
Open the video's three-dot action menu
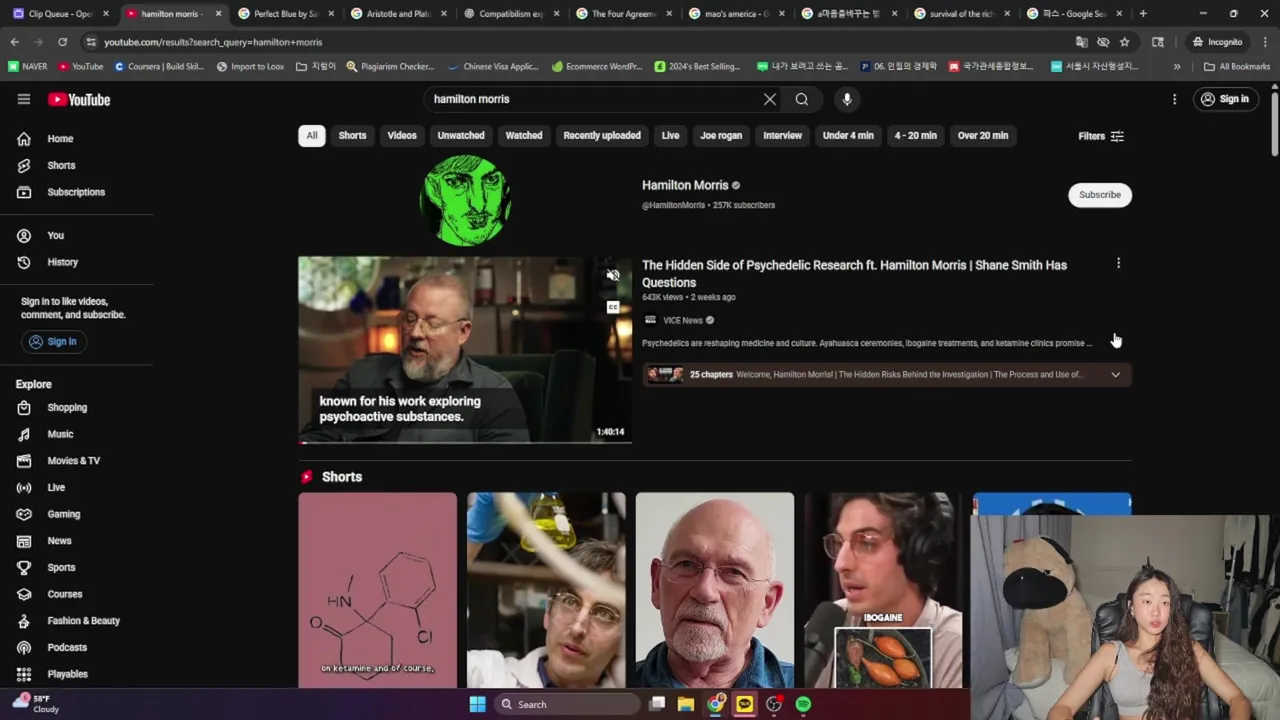[x=1118, y=263]
